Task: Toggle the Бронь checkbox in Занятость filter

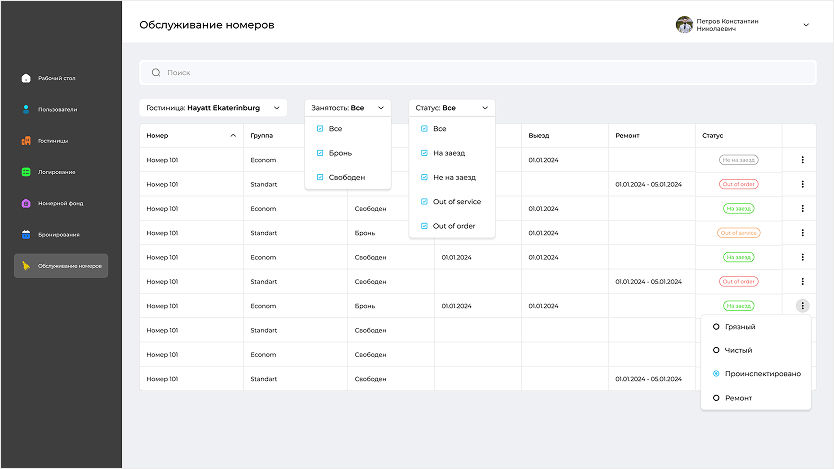Action: tap(320, 153)
